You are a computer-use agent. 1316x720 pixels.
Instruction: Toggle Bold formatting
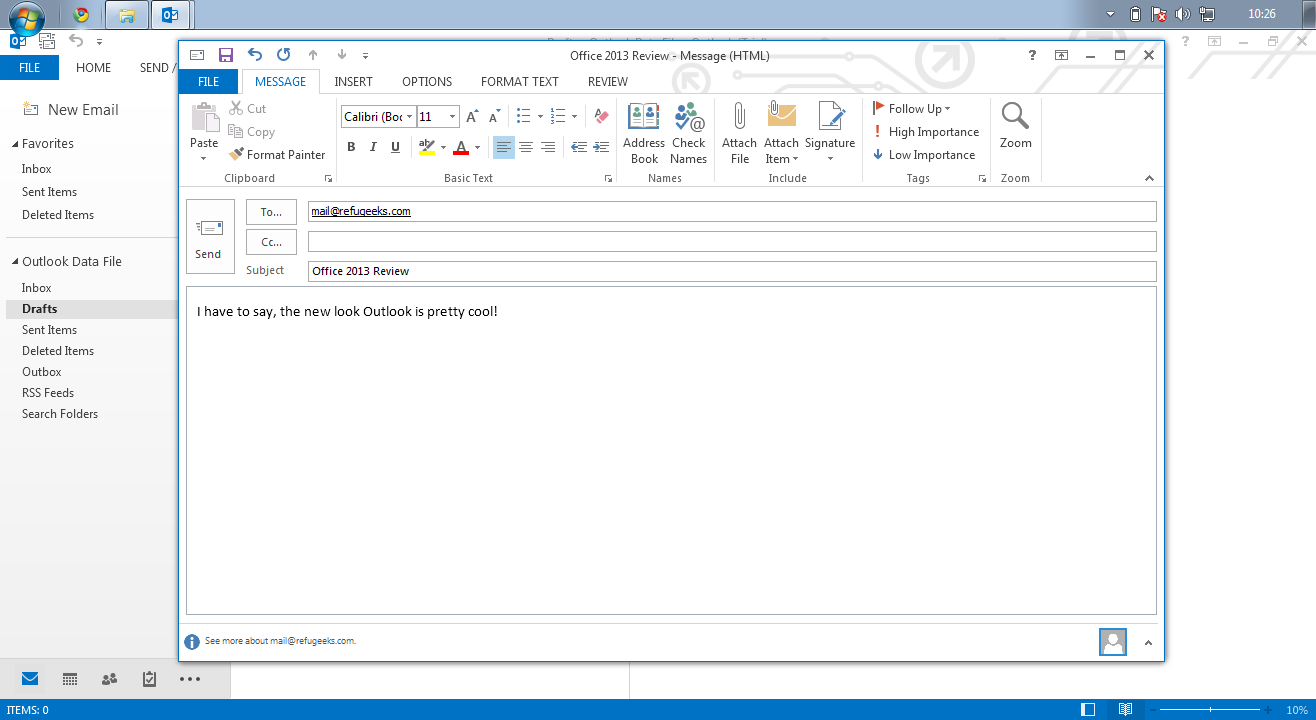(351, 147)
